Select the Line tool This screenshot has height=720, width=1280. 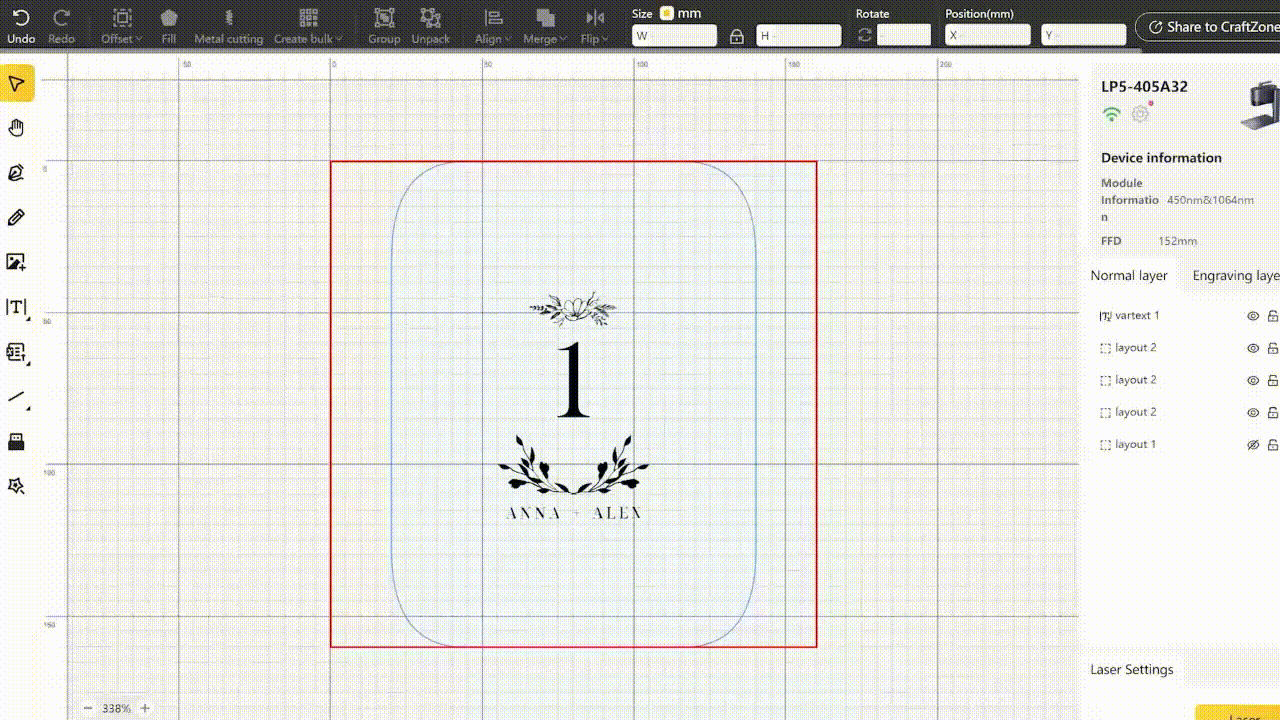coord(17,397)
